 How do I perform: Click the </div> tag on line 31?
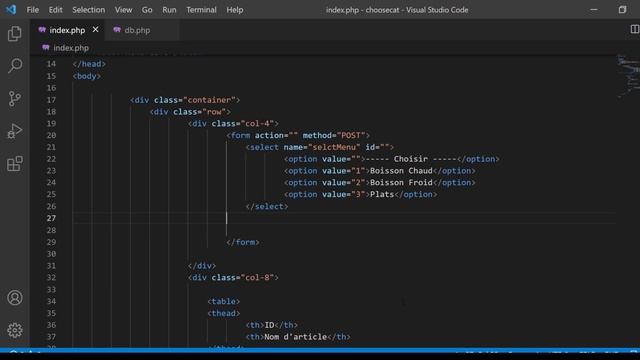[x=202, y=266]
